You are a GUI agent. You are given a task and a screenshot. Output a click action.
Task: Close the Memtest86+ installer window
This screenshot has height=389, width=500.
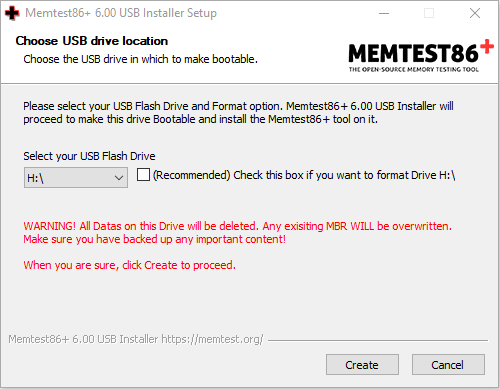(475, 13)
